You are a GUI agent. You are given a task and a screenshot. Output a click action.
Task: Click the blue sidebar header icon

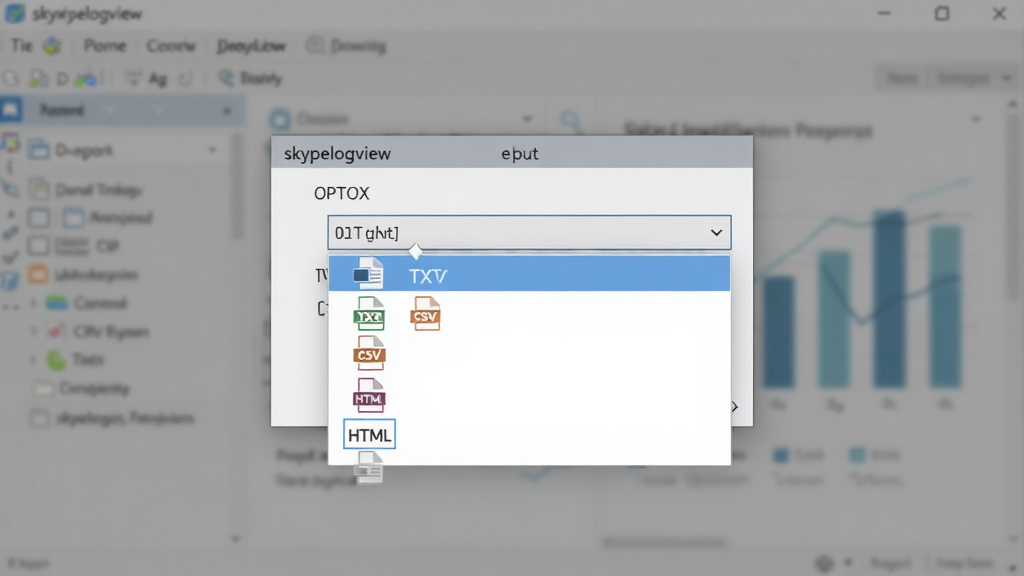pyautogui.click(x=11, y=110)
